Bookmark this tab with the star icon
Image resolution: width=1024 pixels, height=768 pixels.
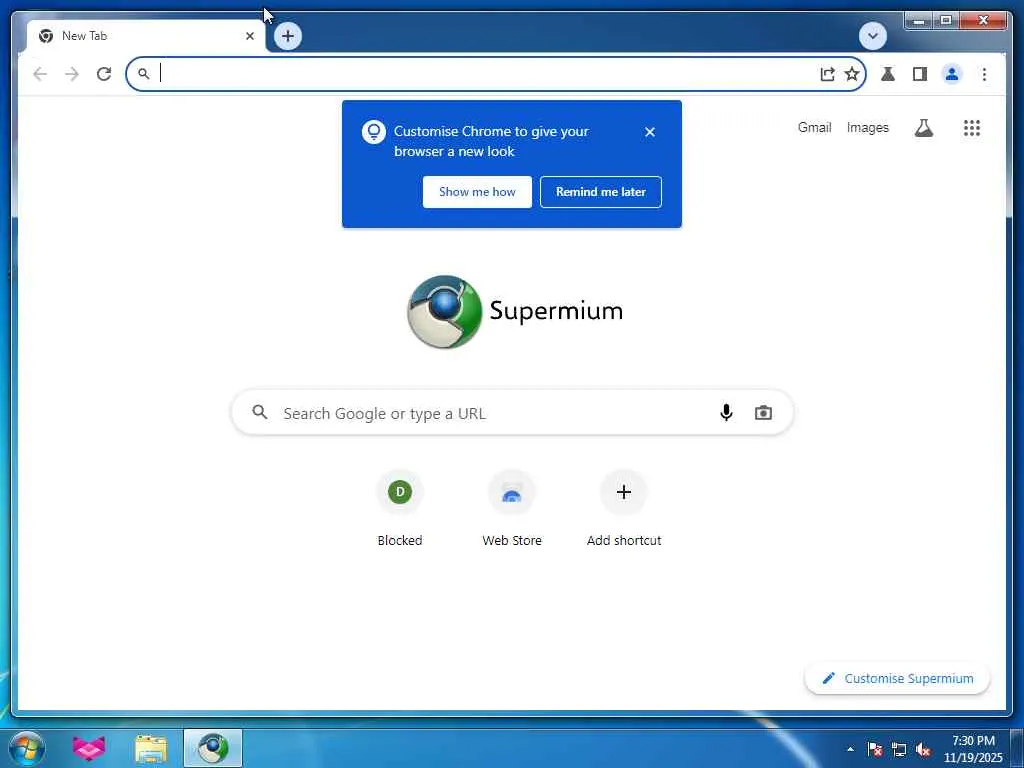click(852, 74)
